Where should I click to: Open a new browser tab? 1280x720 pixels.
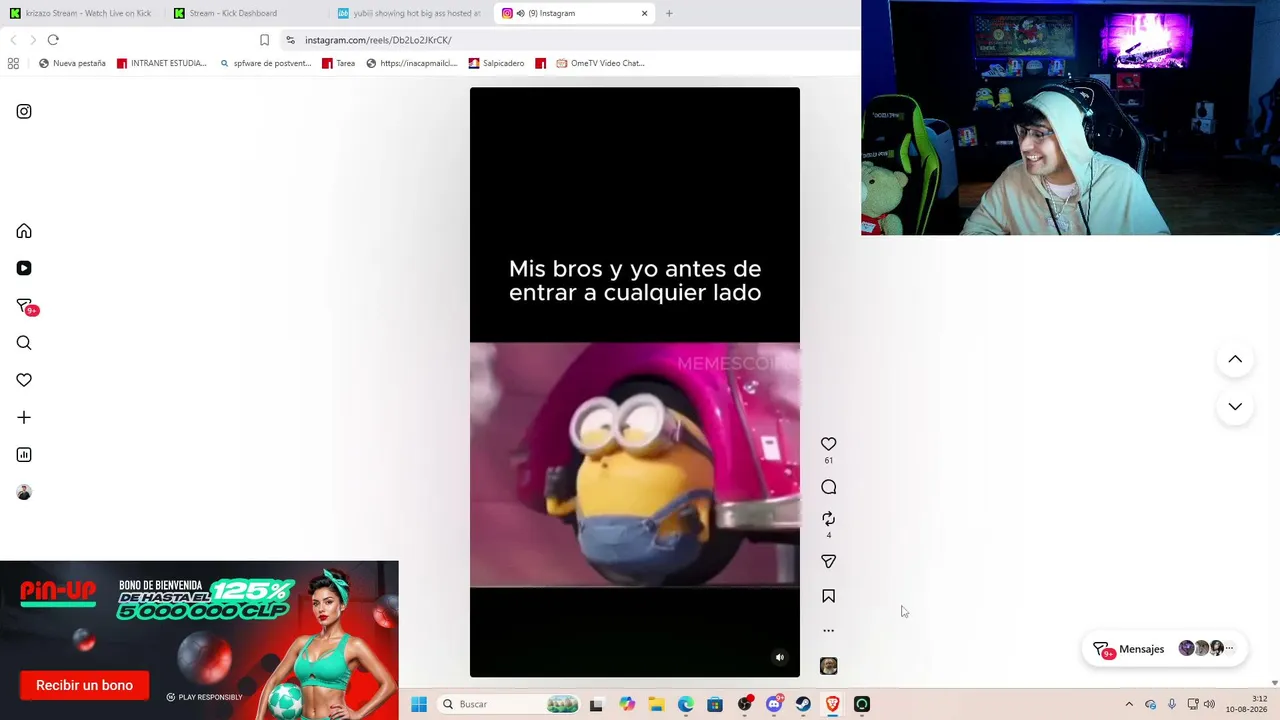(x=669, y=13)
